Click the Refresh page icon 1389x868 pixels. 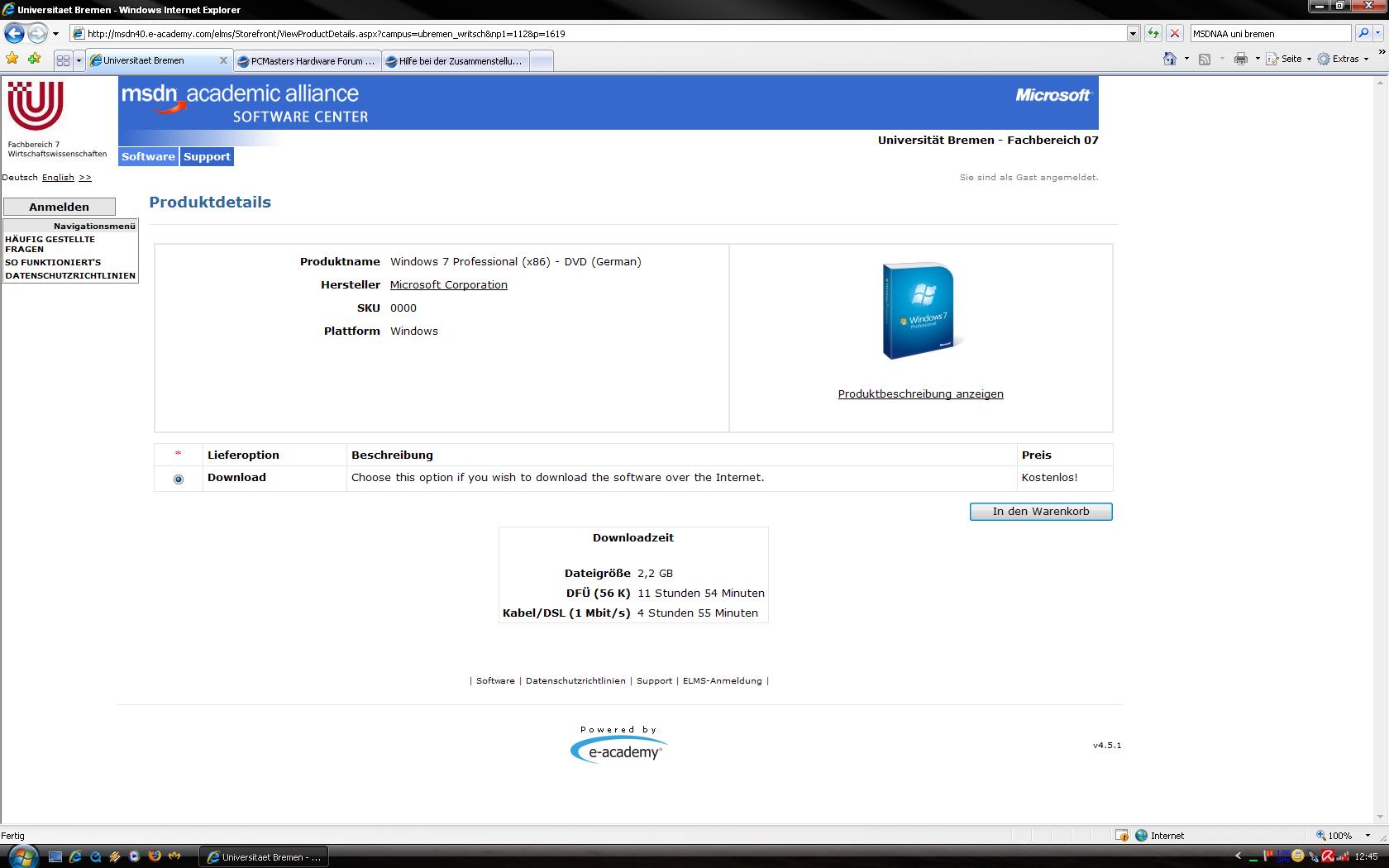tap(1153, 34)
